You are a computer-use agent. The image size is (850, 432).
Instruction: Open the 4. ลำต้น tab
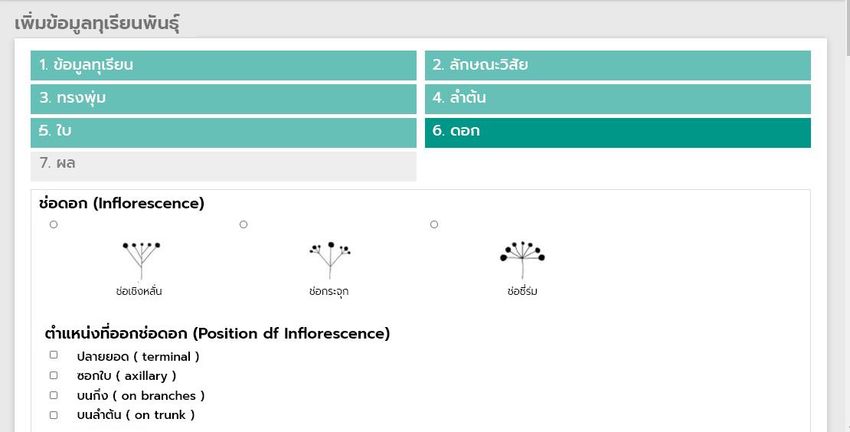(617, 99)
